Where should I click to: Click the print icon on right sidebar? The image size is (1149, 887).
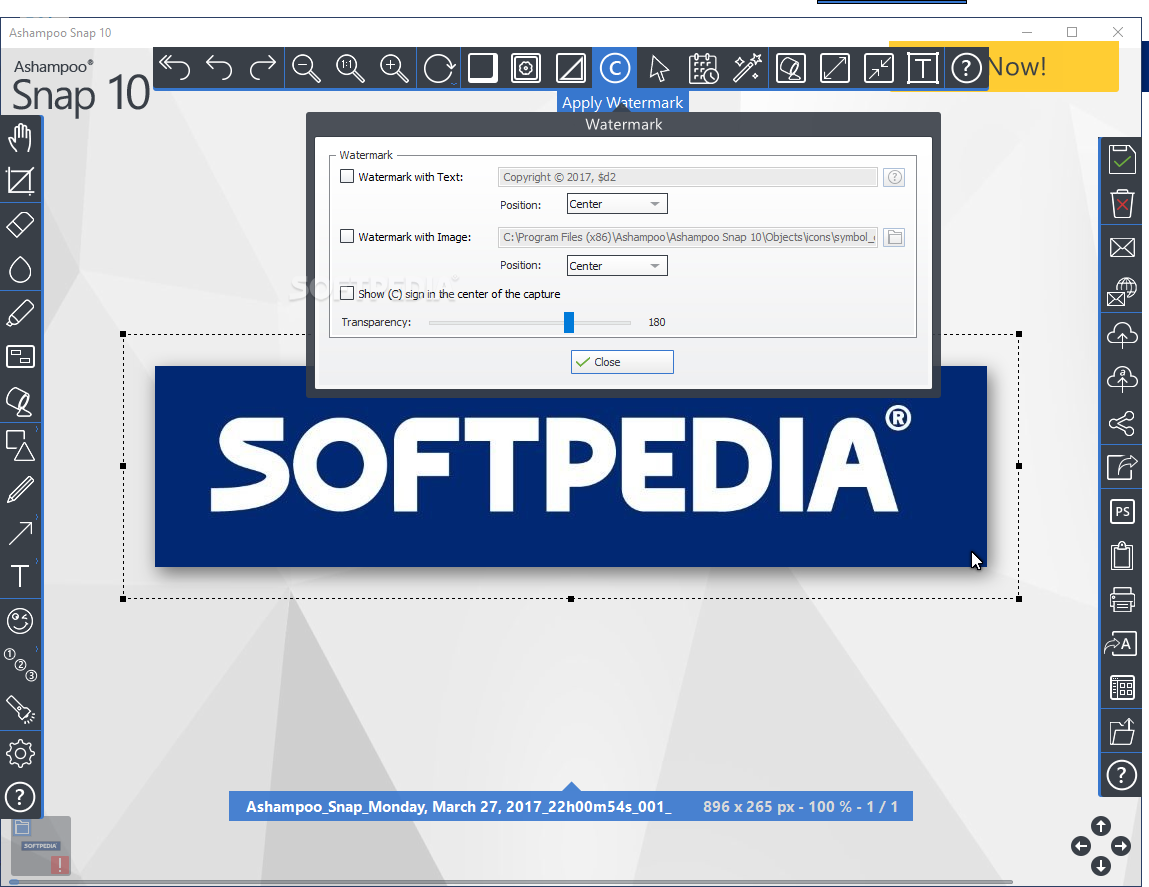[x=1122, y=600]
